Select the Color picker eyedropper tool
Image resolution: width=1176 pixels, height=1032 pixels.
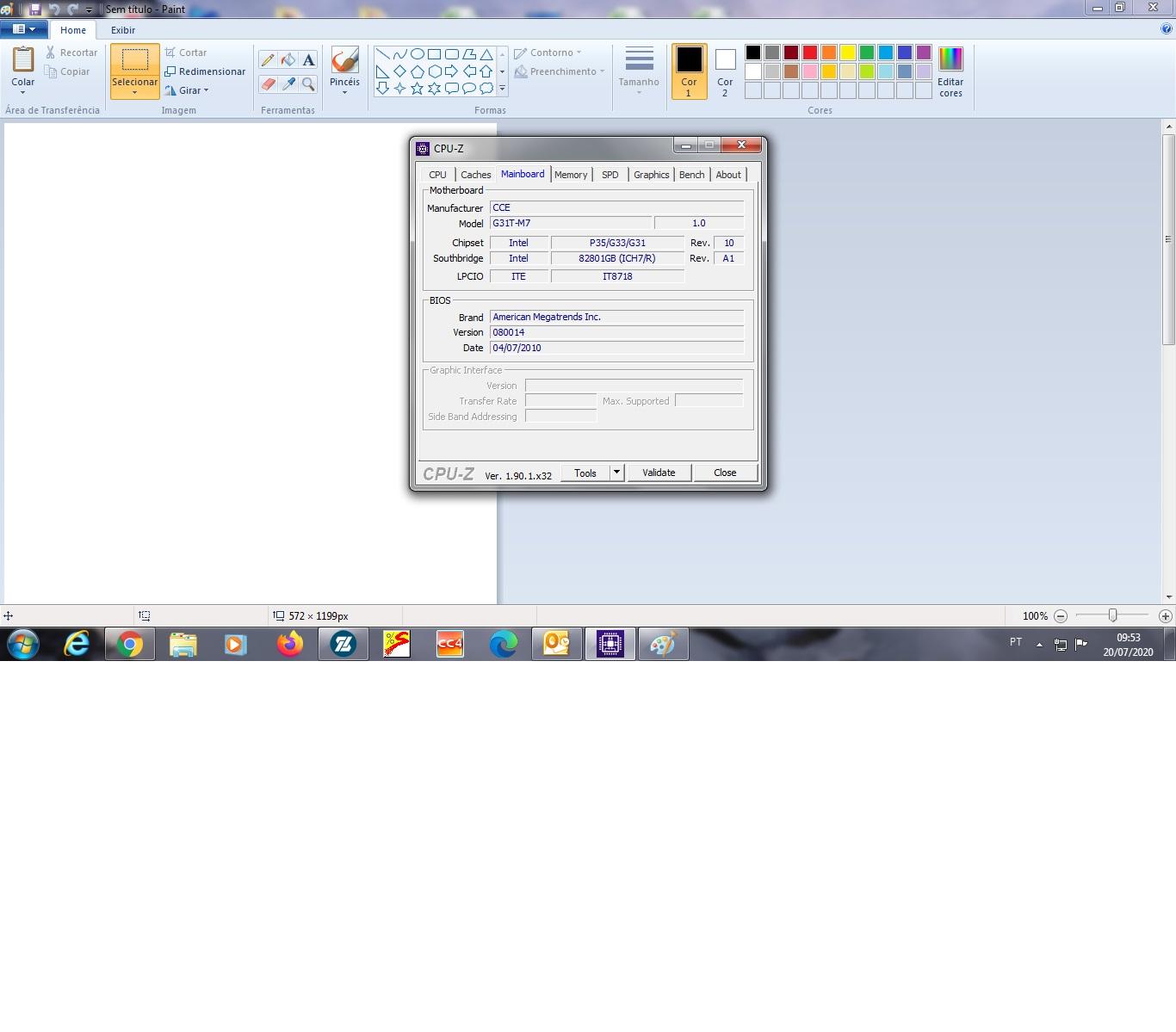pyautogui.click(x=288, y=84)
